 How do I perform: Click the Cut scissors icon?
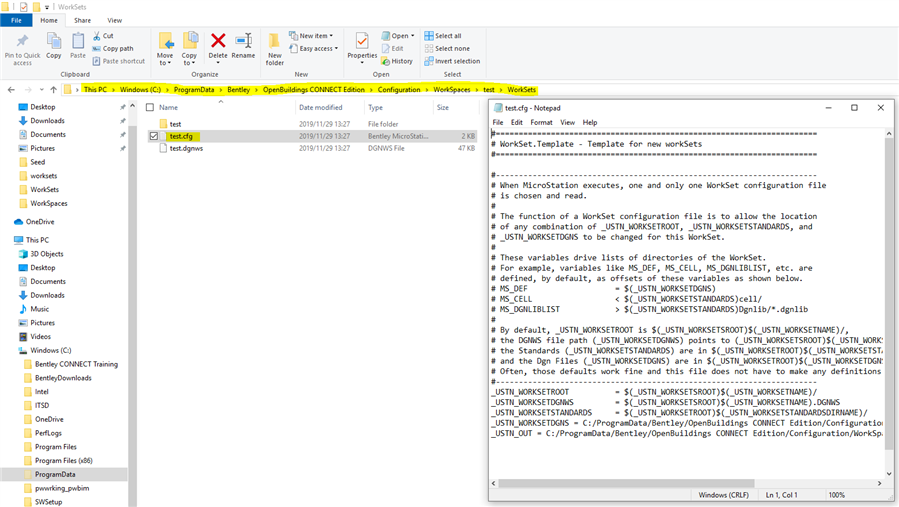tap(97, 36)
